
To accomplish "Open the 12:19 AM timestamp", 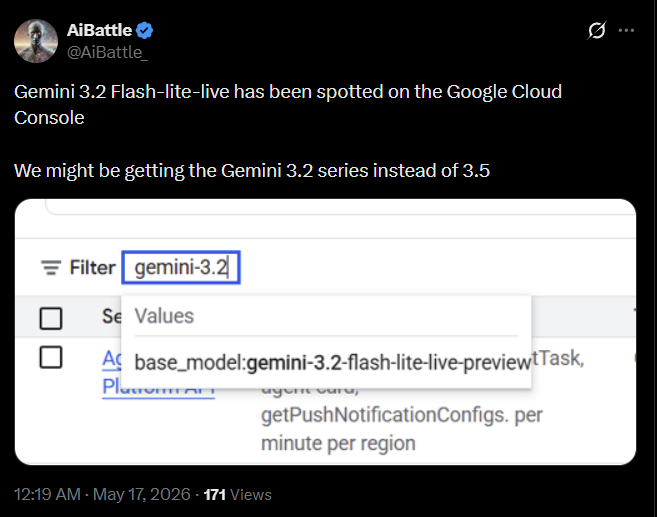I will pyautogui.click(x=47, y=494).
